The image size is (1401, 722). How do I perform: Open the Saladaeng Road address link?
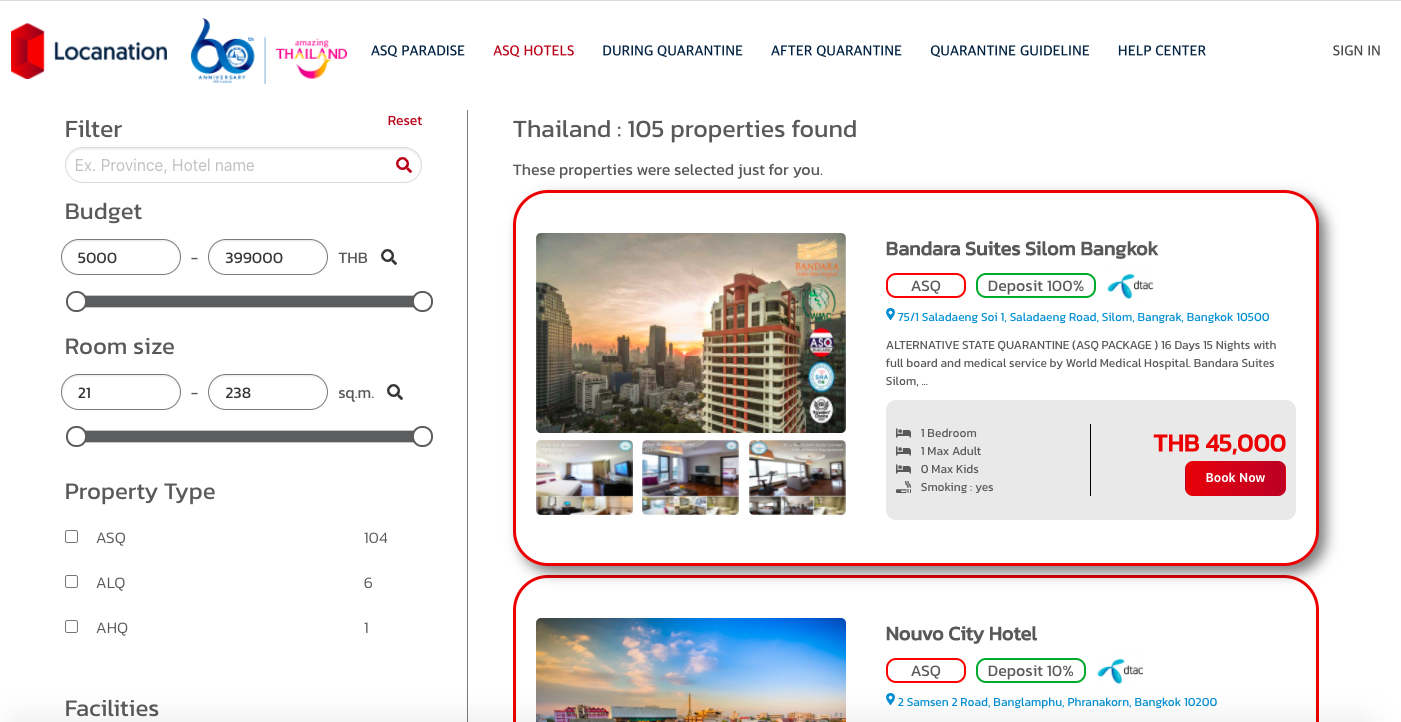1083,317
